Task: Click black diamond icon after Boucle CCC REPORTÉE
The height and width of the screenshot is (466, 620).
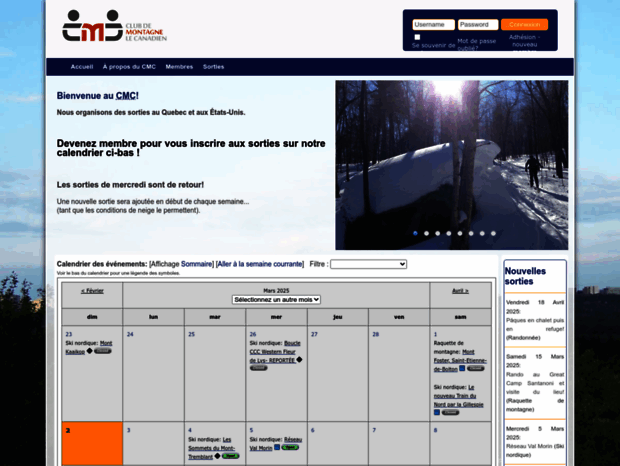Action: (299, 360)
